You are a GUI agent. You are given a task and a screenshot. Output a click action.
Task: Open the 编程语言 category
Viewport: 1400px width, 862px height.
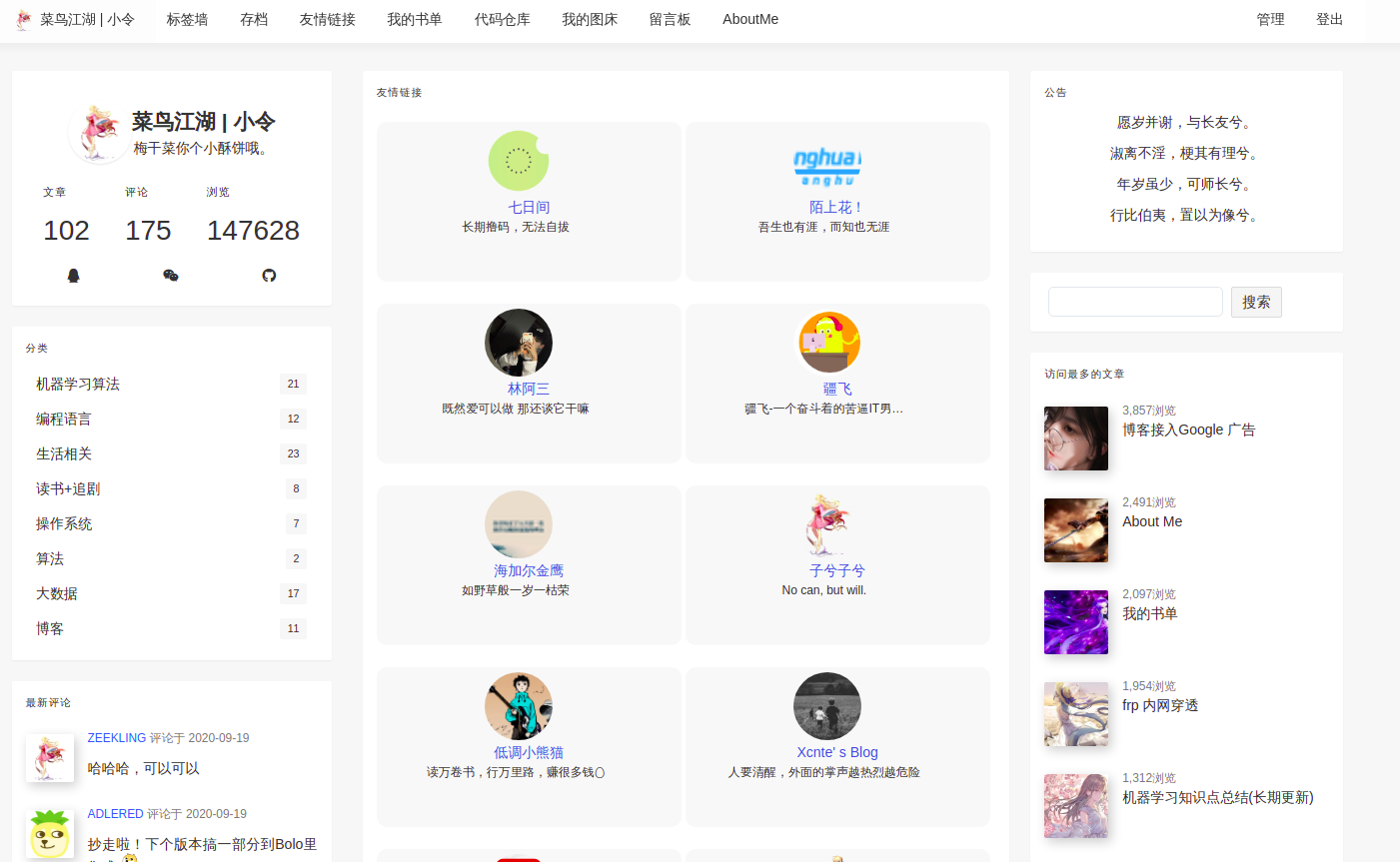tap(64, 419)
